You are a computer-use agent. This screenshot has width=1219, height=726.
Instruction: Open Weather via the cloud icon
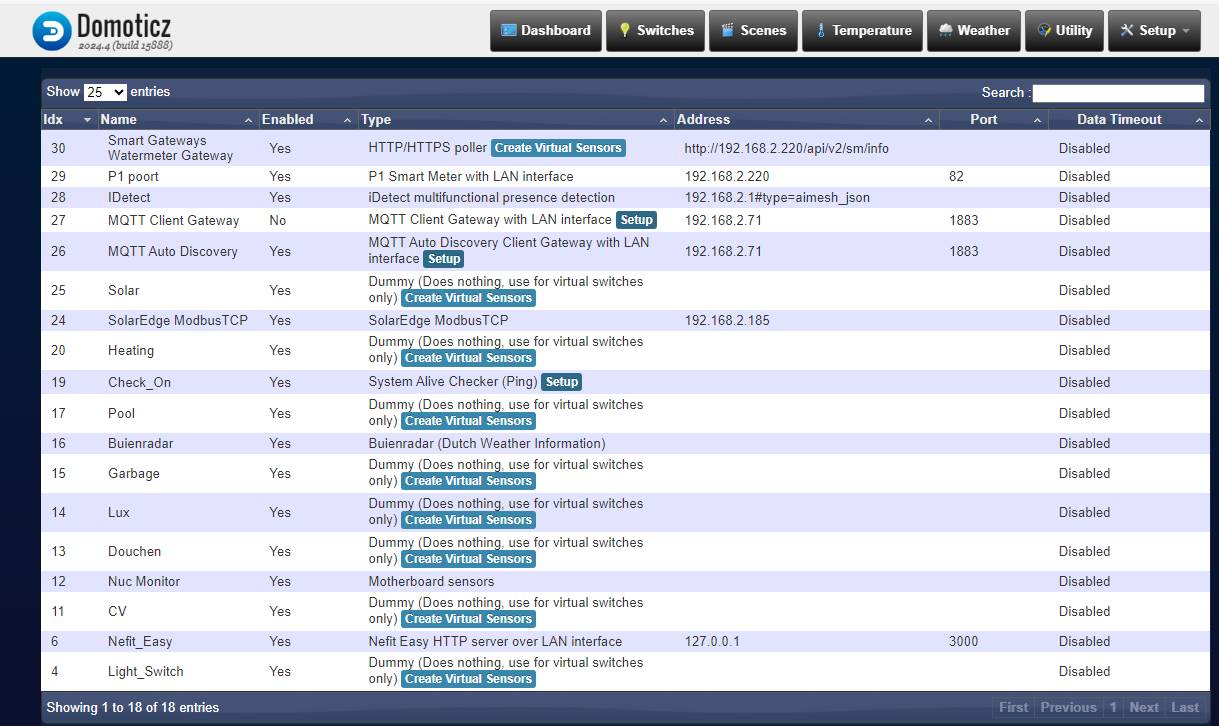tap(945, 31)
